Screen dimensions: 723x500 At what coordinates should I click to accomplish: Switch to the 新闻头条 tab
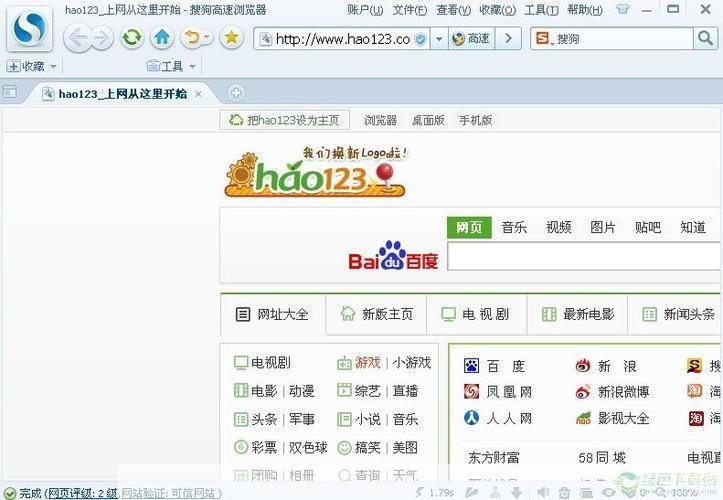(676, 314)
